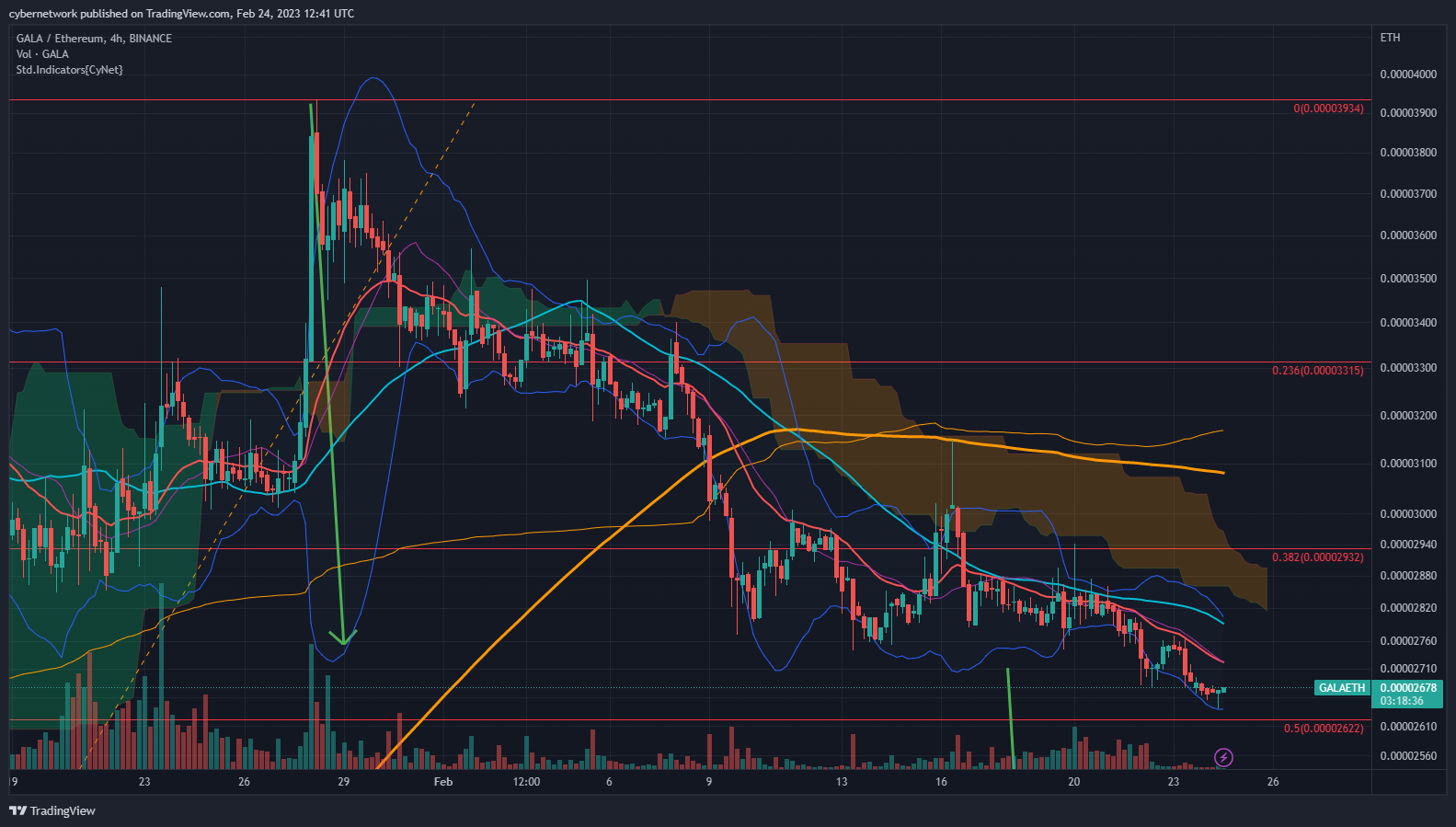Click the 16 date label on time axis
The width and height of the screenshot is (1456, 827).
tap(941, 782)
